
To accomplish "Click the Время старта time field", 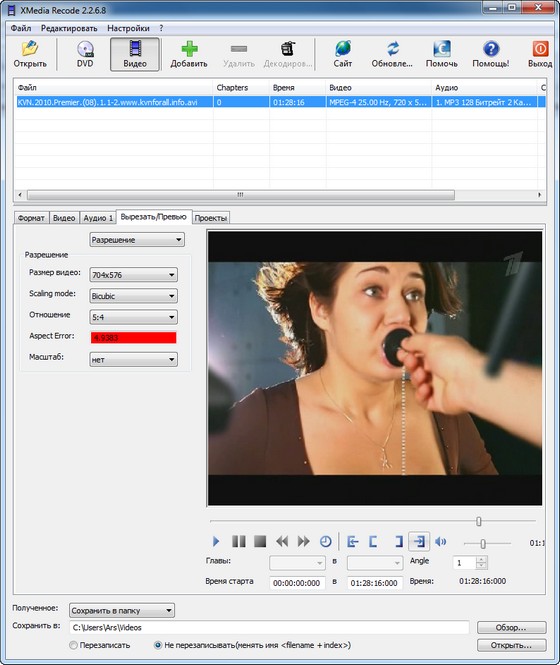I will click(x=297, y=583).
